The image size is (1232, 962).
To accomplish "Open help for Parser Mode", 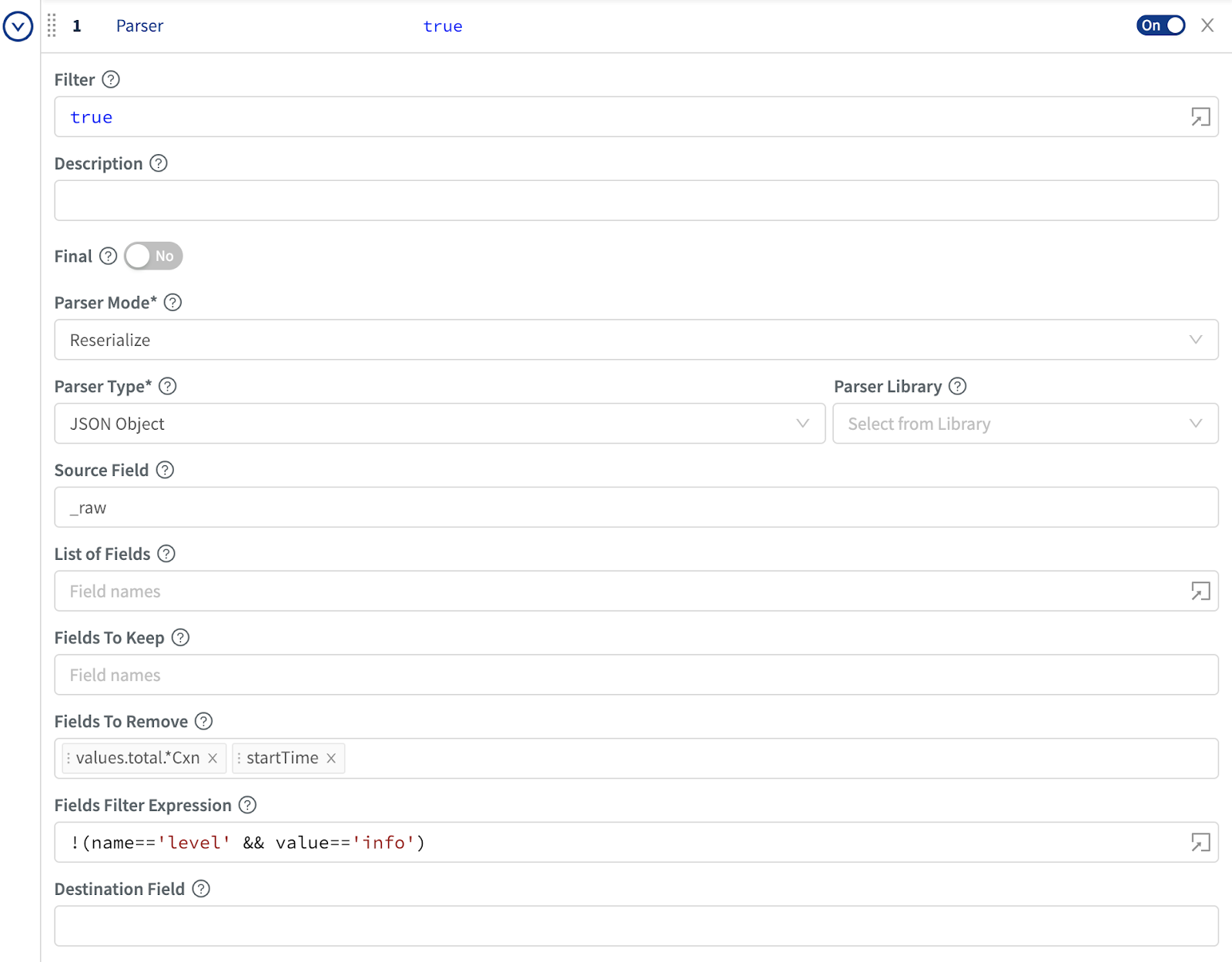I will click(x=173, y=303).
